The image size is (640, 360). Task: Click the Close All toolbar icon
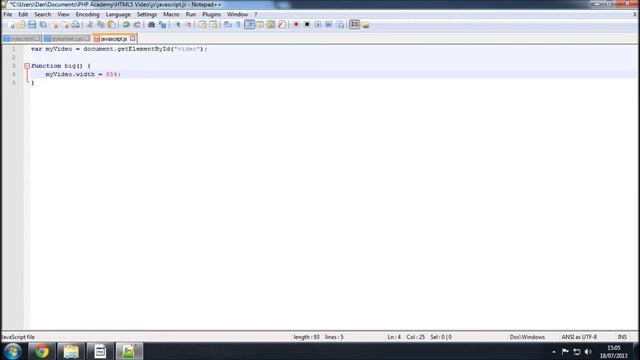pos(65,25)
